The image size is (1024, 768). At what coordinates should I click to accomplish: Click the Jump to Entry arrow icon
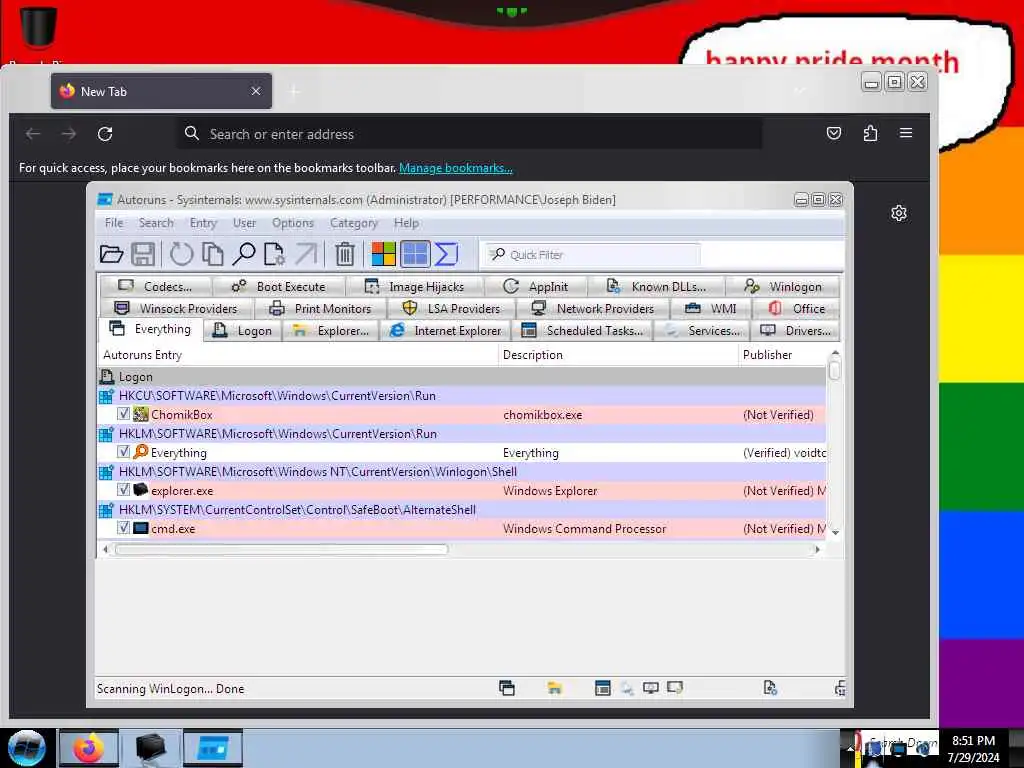pos(306,254)
